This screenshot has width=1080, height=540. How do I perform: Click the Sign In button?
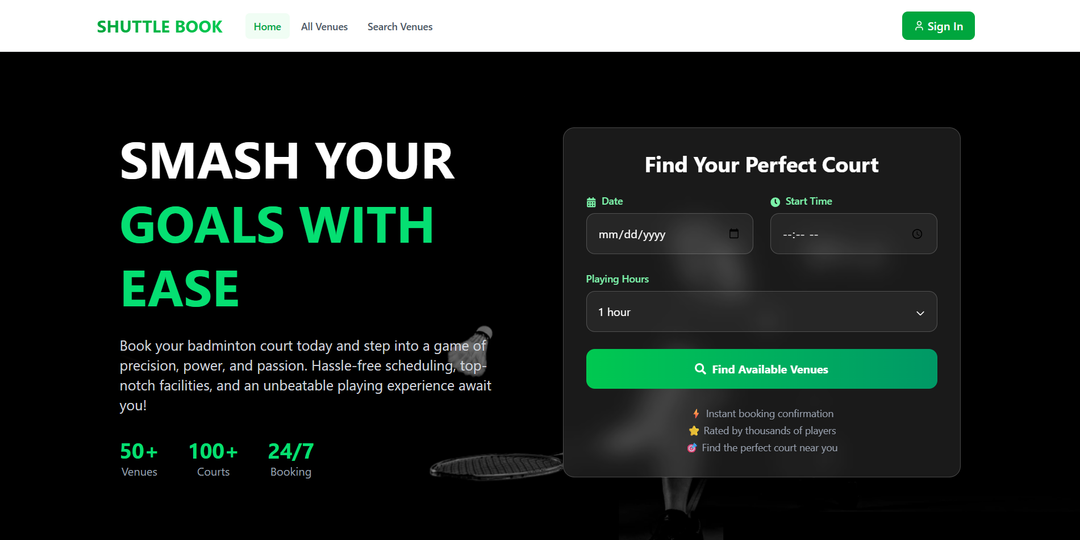[x=938, y=26]
